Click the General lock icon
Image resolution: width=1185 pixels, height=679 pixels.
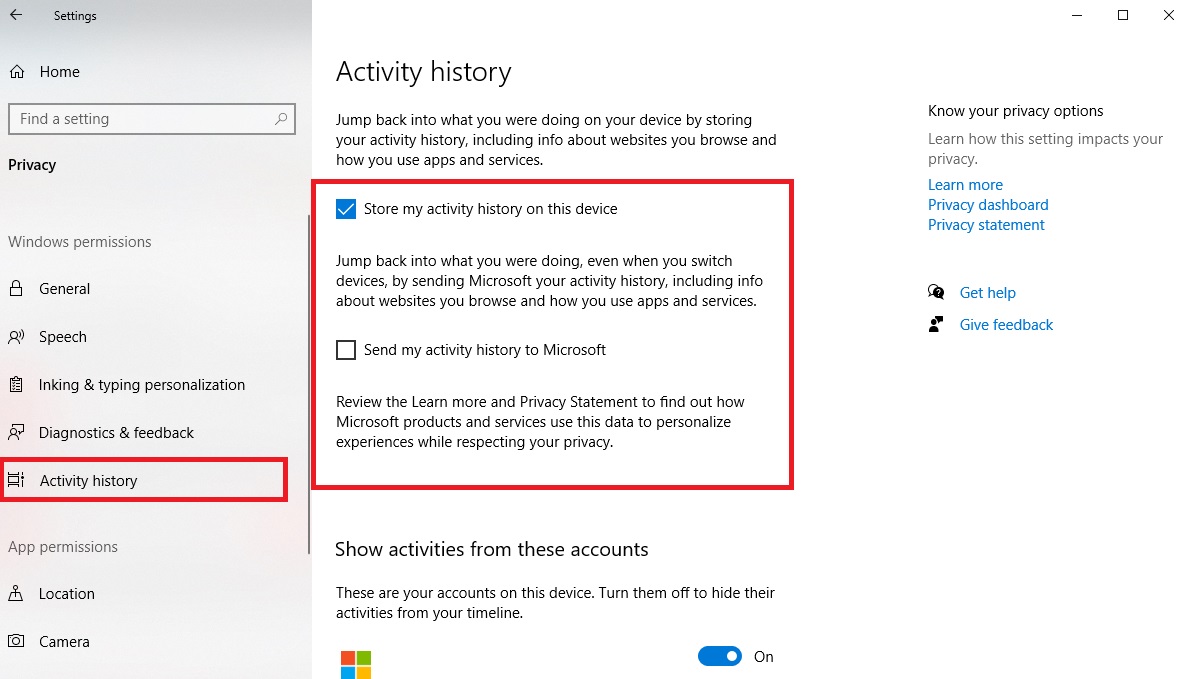point(16,289)
